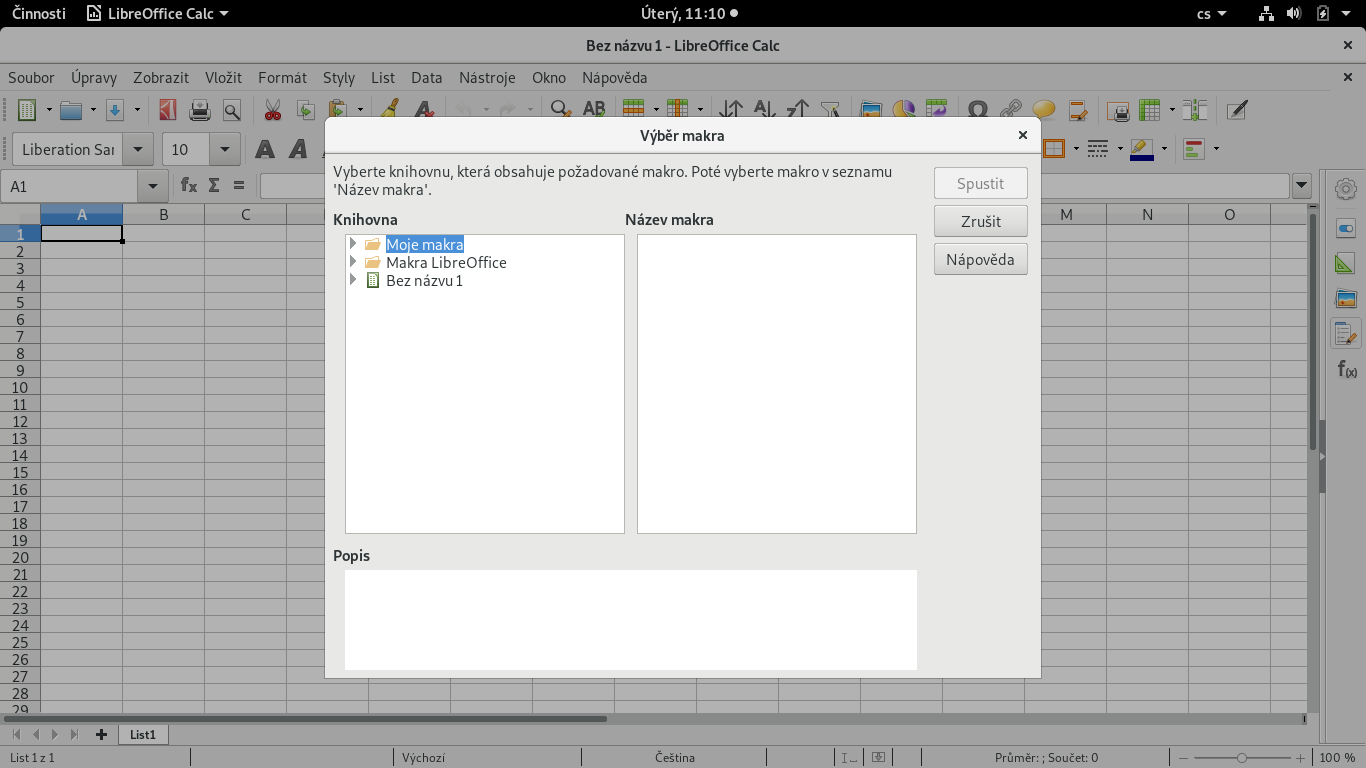Click the Sort Ascending icon
Image resolution: width=1366 pixels, height=768 pixels.
765,110
